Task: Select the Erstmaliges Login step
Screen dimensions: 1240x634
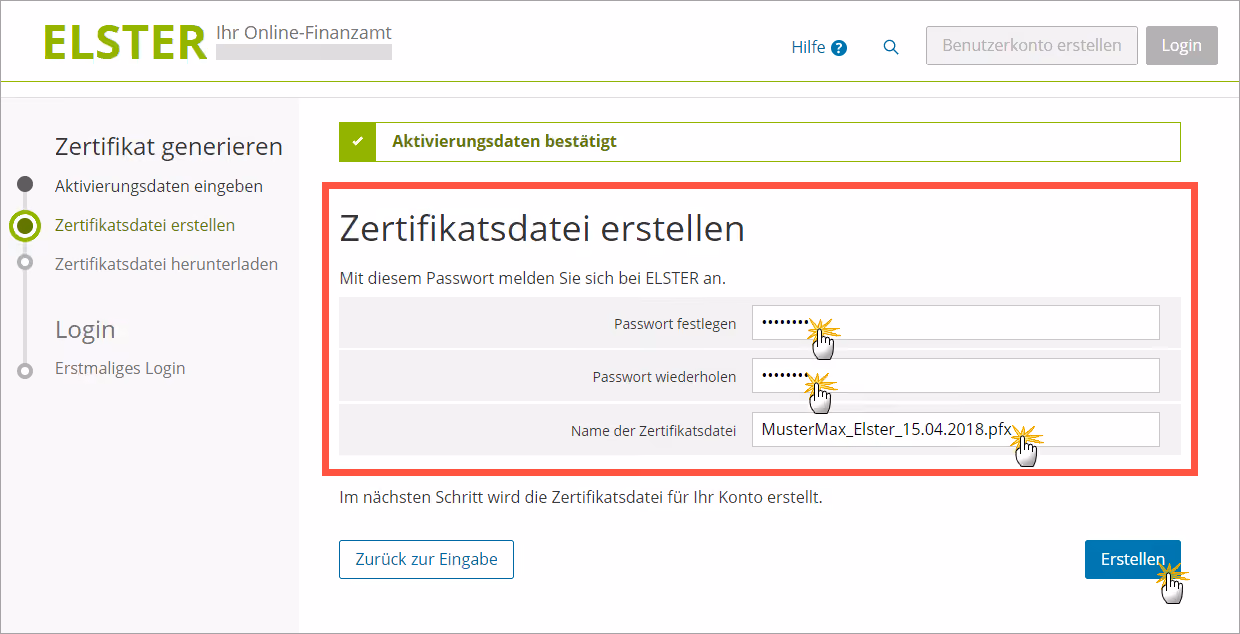Action: coord(120,368)
